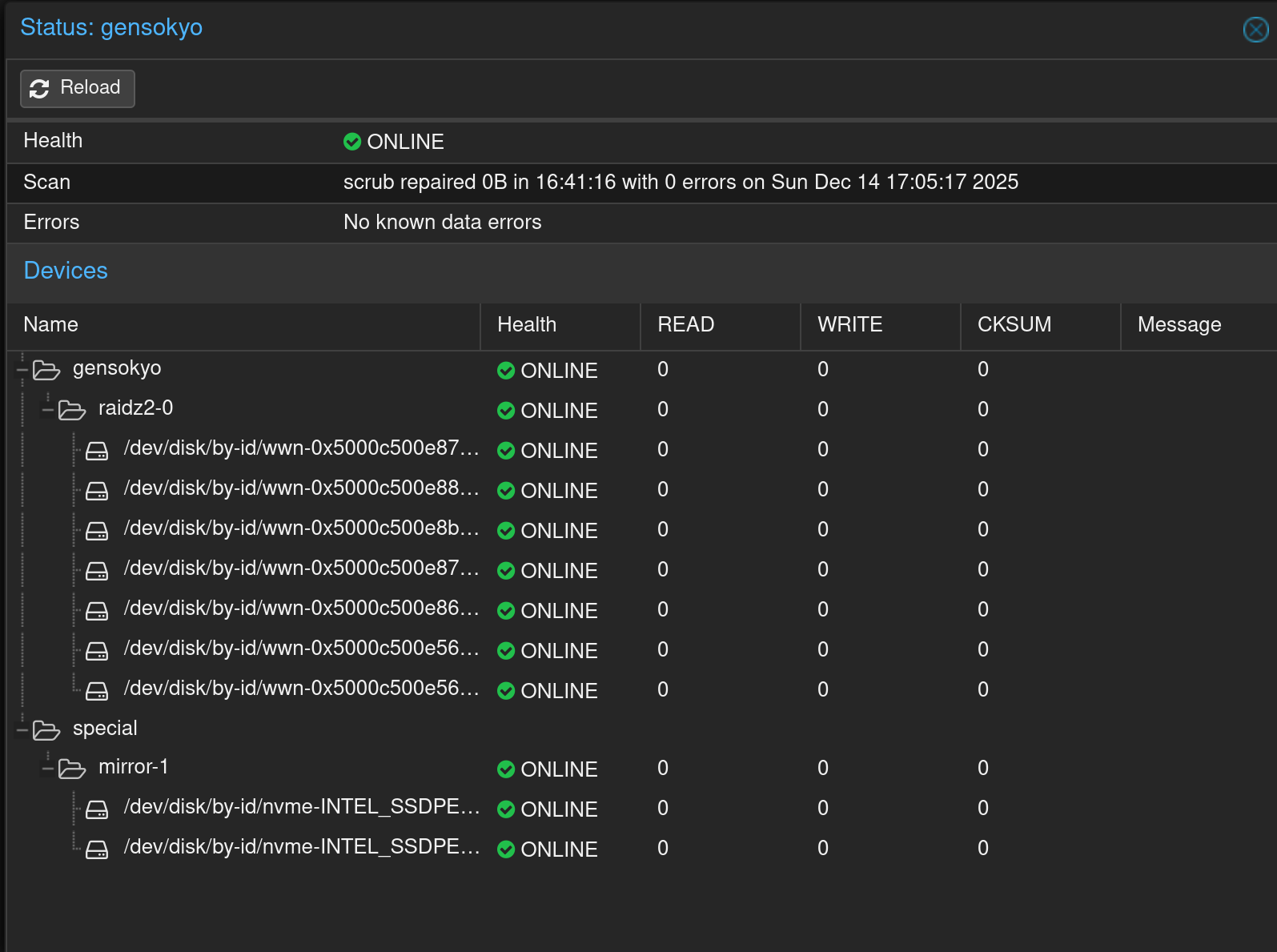
Task: Select the wwn-0x5000c500e88 disk row
Action: (642, 490)
